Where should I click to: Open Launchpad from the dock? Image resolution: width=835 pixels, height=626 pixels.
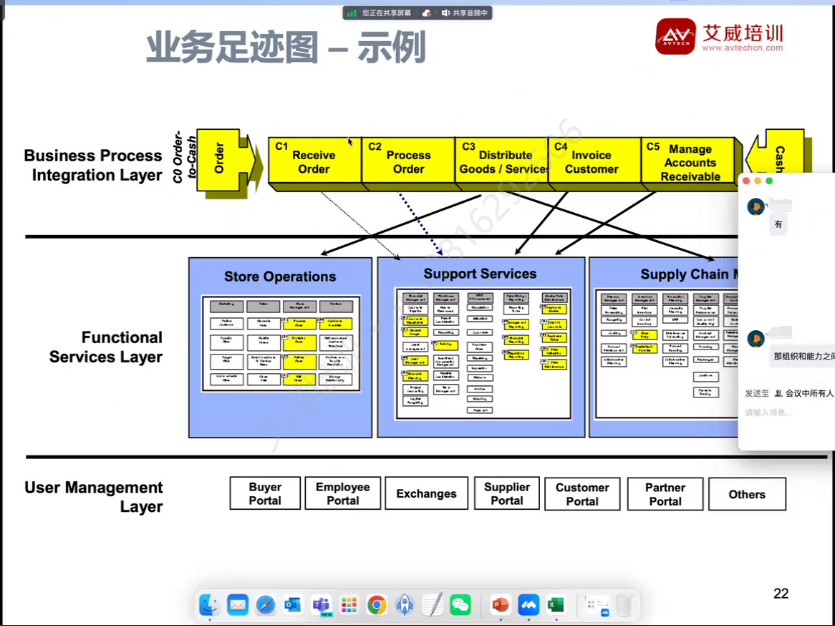click(351, 605)
